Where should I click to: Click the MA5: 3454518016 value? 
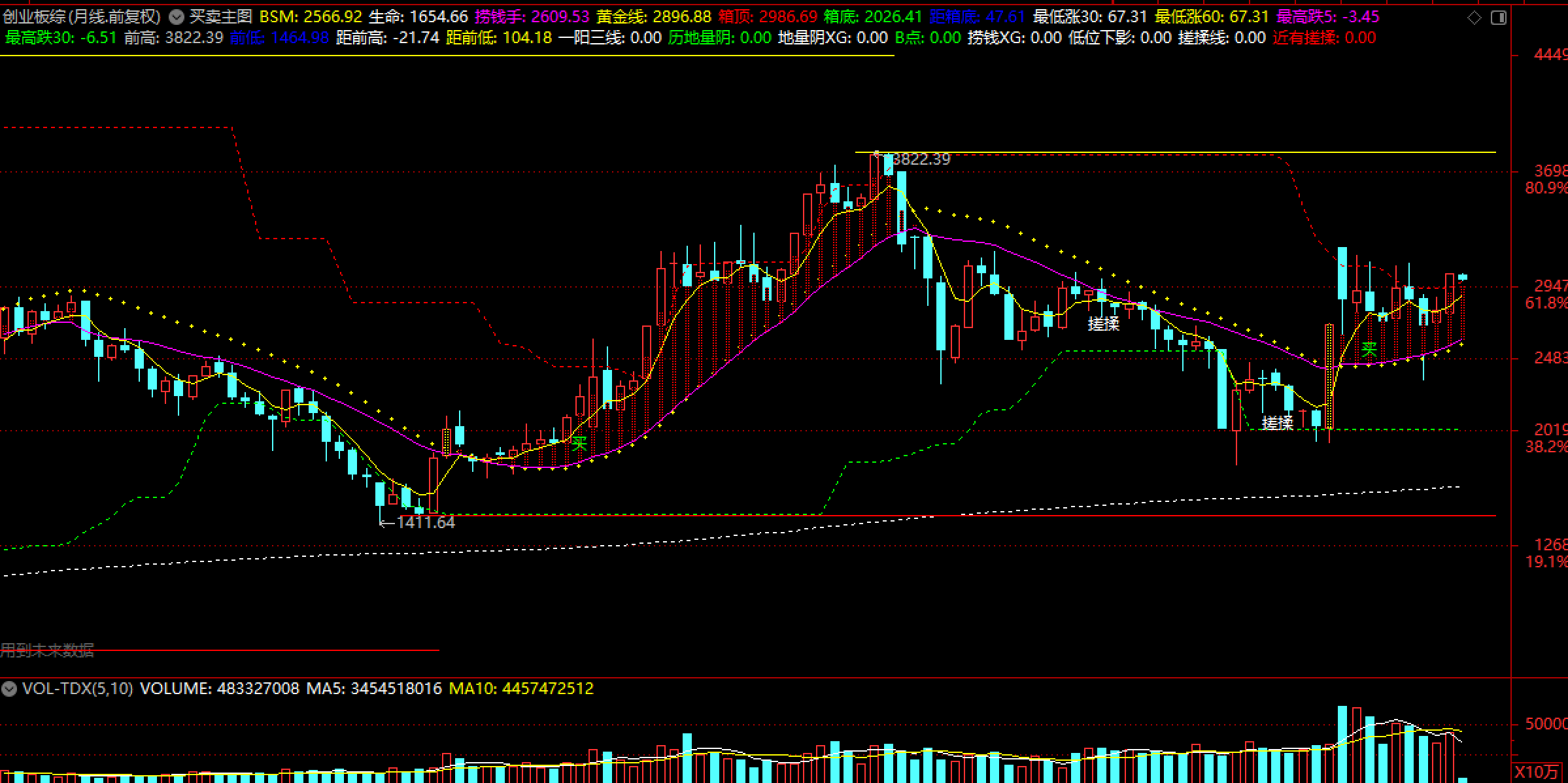(374, 688)
